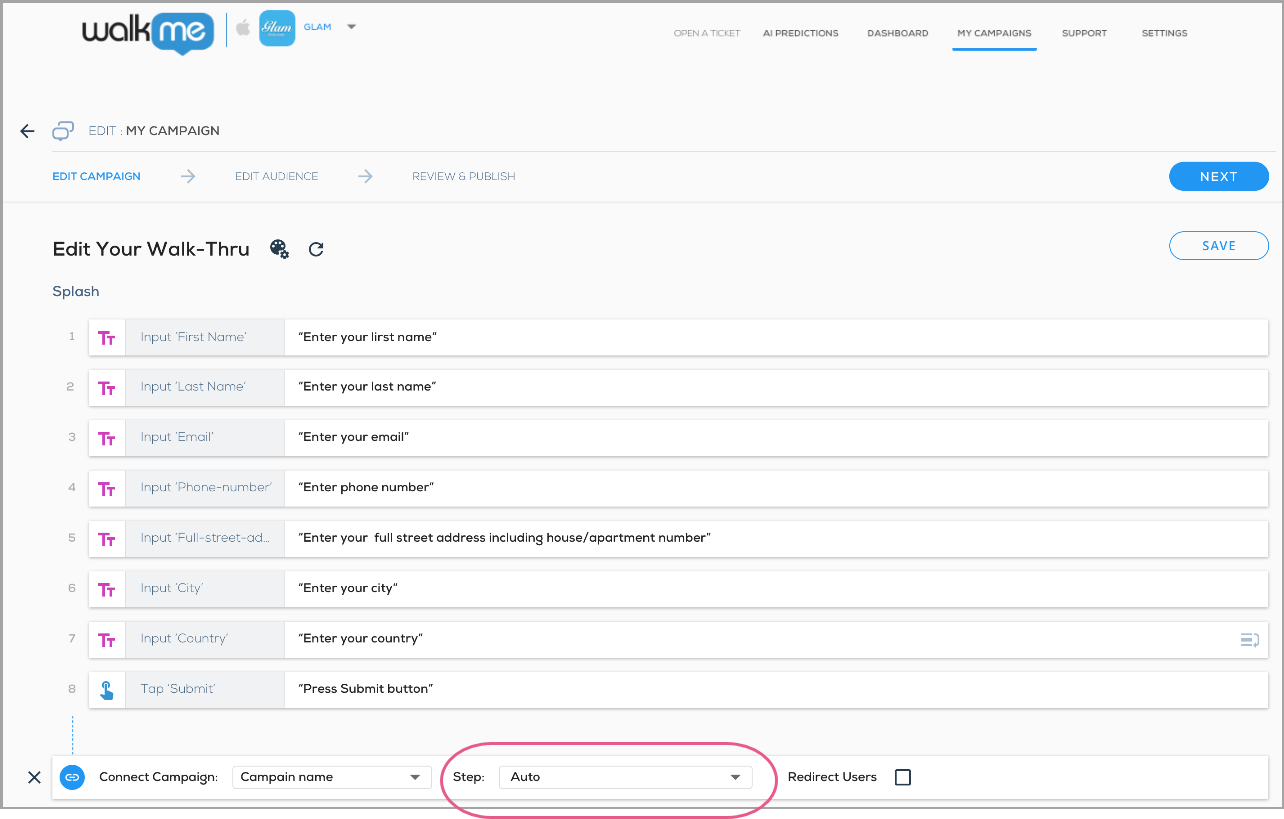Click the SAVE button
1284x819 pixels.
pos(1218,245)
